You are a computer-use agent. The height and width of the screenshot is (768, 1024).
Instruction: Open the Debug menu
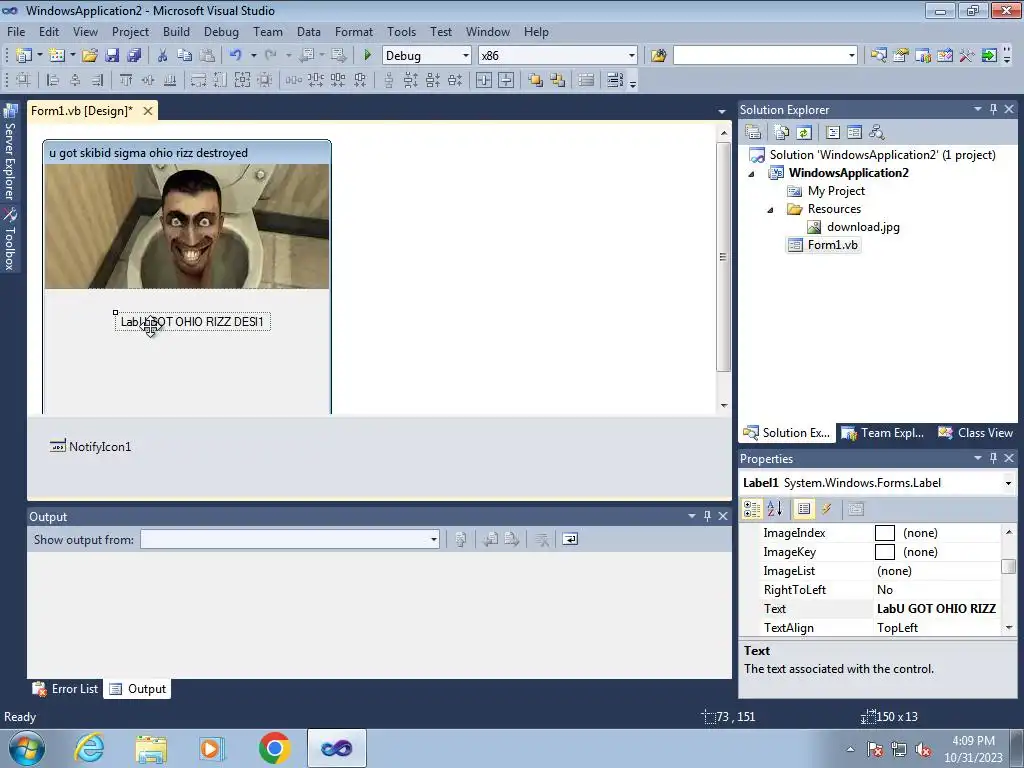[221, 31]
